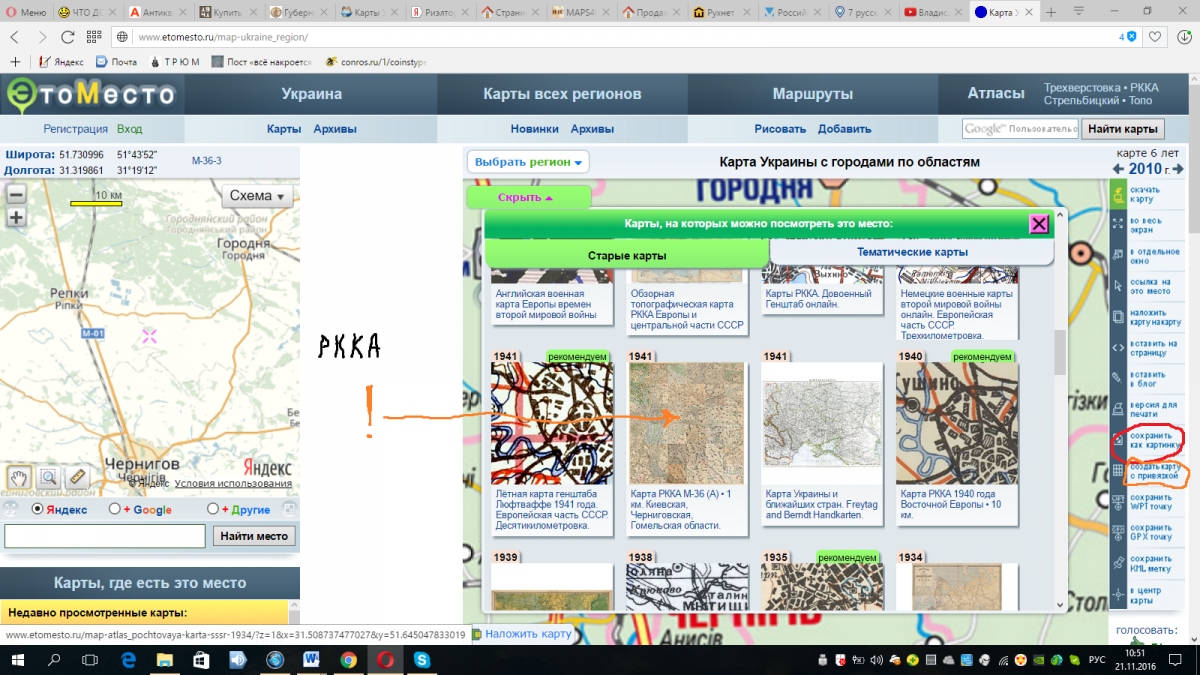Open Skype from the taskbar

(x=423, y=660)
